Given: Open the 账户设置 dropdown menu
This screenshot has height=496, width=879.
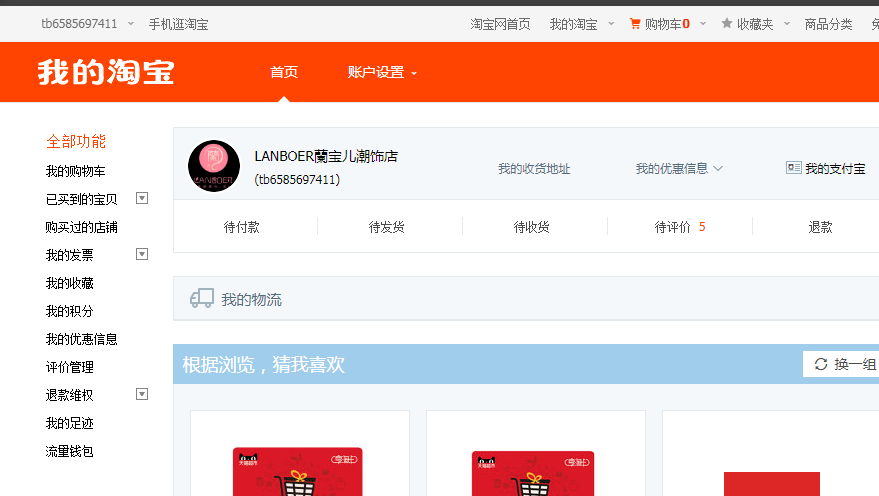Looking at the screenshot, I should pyautogui.click(x=382, y=72).
